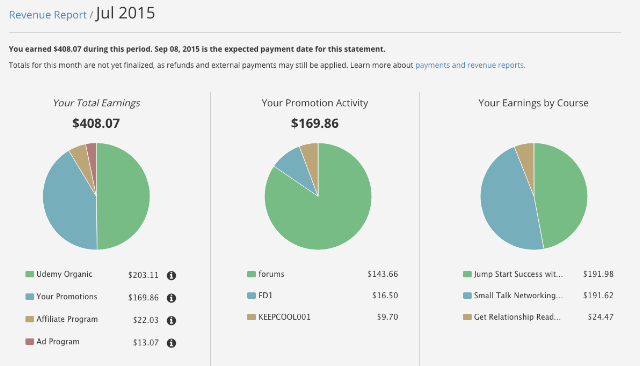Select the blue FD1 legend swatch

[251, 295]
